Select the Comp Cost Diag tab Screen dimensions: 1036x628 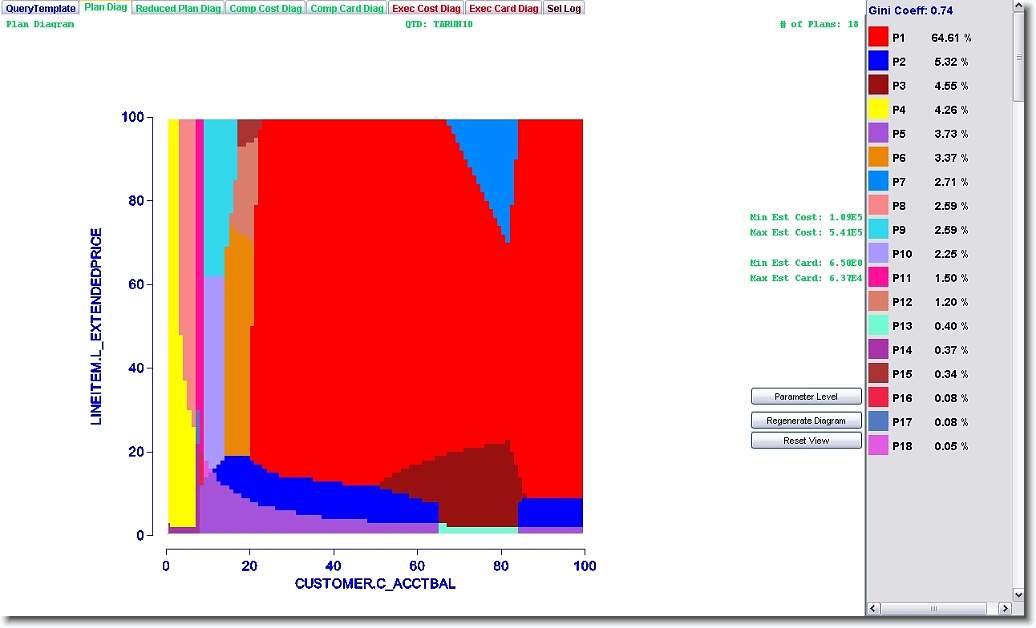pos(265,8)
